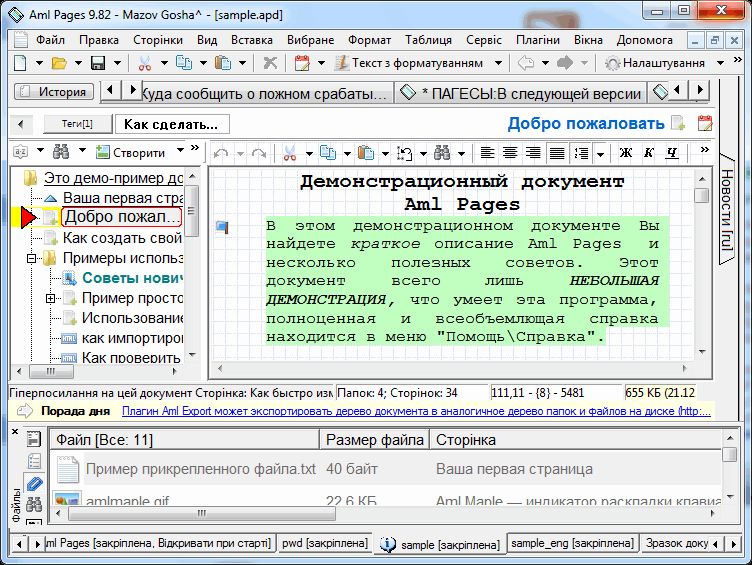Open dropdown arrow beside Налаштування

[x=720, y=63]
